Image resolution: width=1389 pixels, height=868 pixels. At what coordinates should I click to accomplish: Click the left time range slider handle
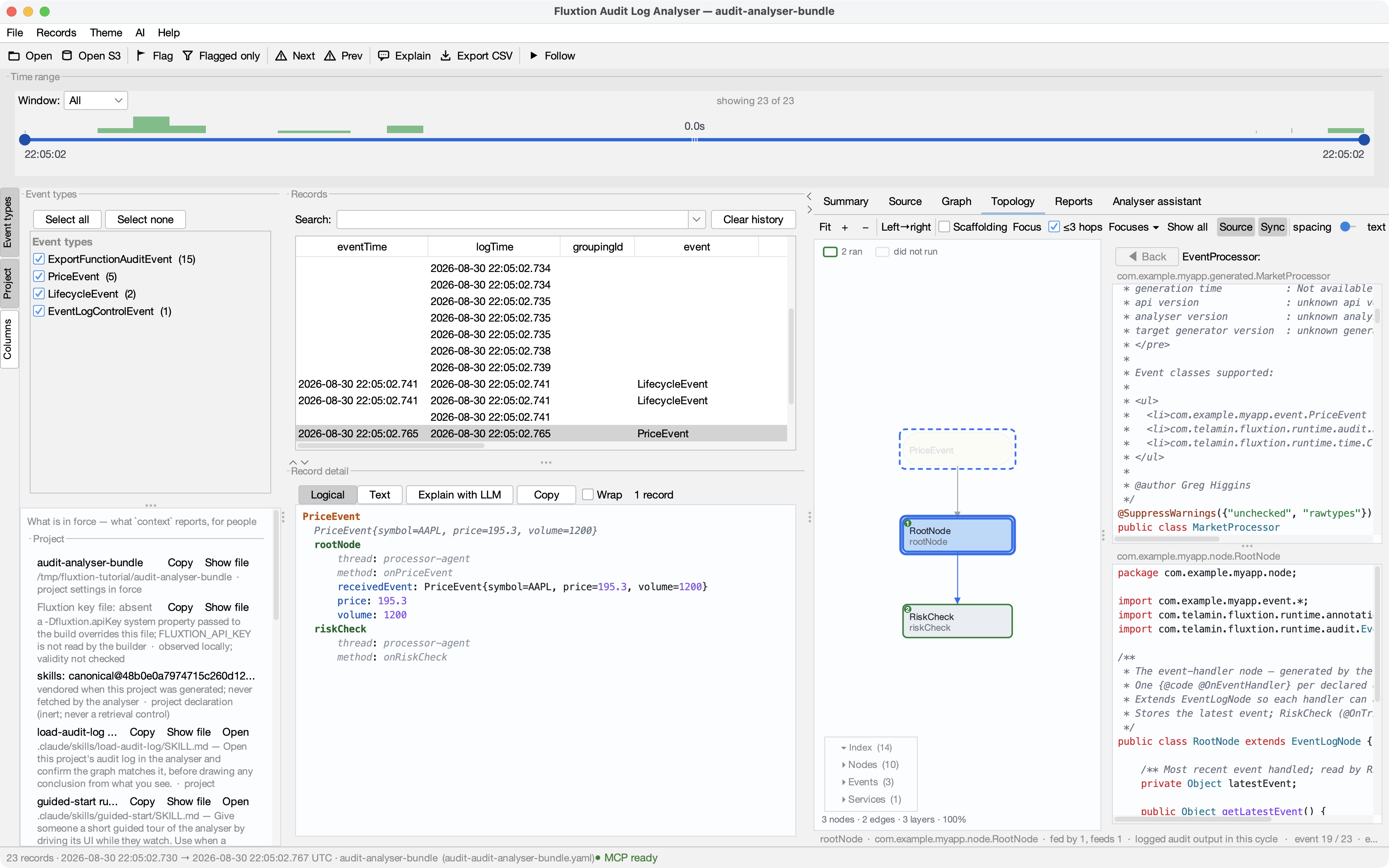pos(25,140)
